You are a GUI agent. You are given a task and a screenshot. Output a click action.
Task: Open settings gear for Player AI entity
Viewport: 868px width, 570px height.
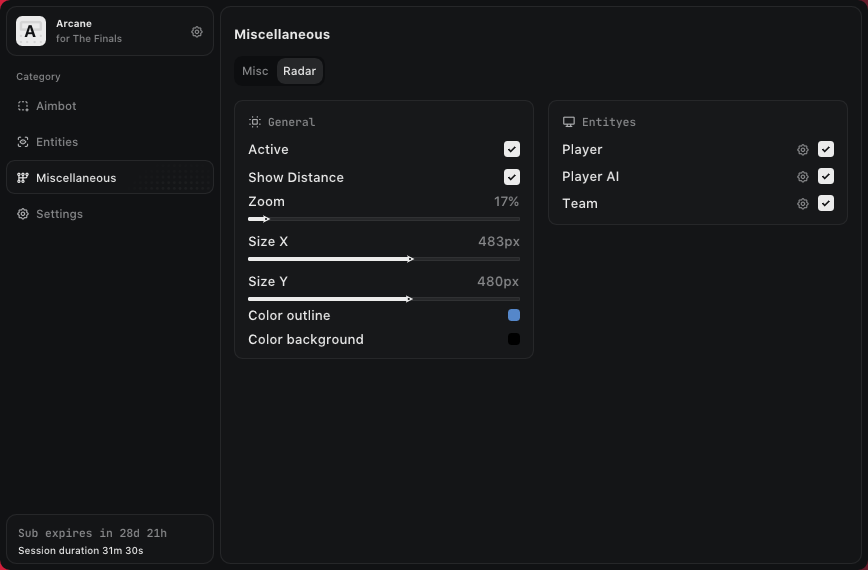[x=802, y=177]
